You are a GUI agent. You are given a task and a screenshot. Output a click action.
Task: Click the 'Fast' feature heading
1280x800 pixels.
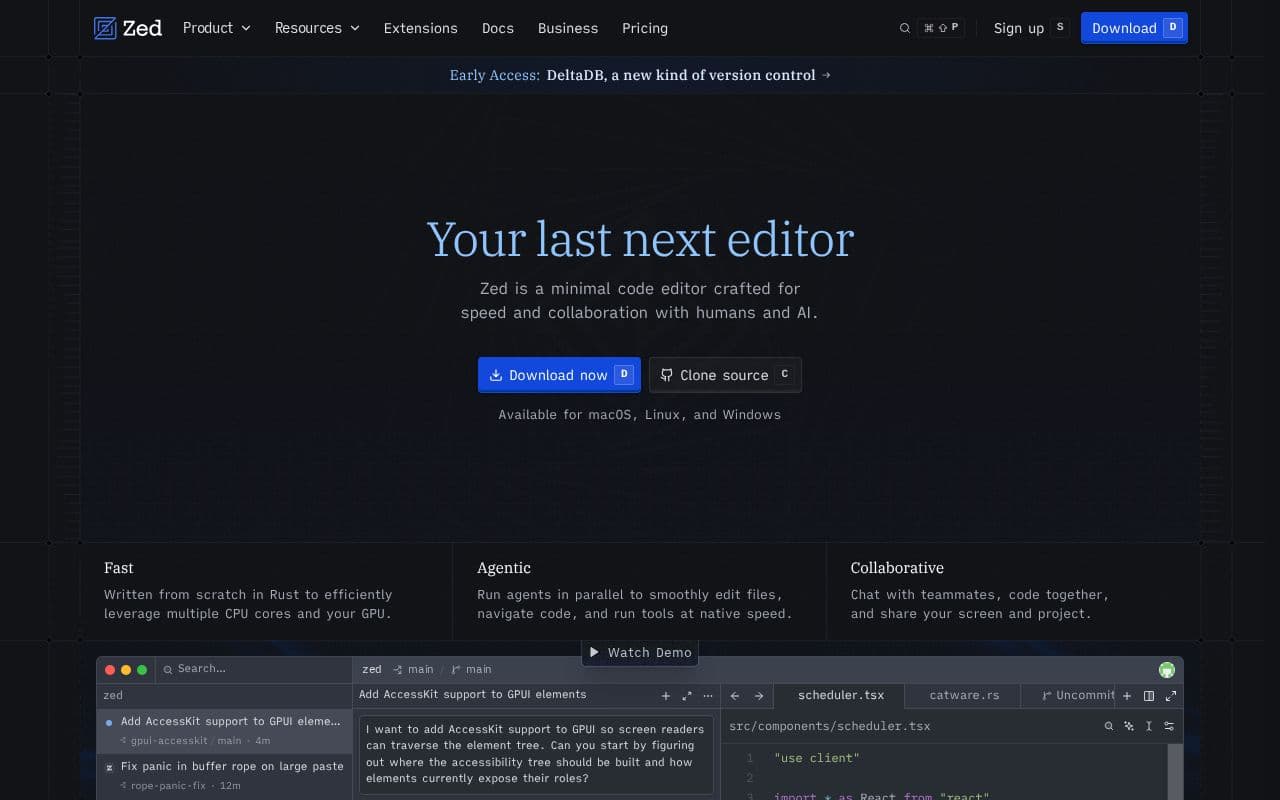point(119,568)
